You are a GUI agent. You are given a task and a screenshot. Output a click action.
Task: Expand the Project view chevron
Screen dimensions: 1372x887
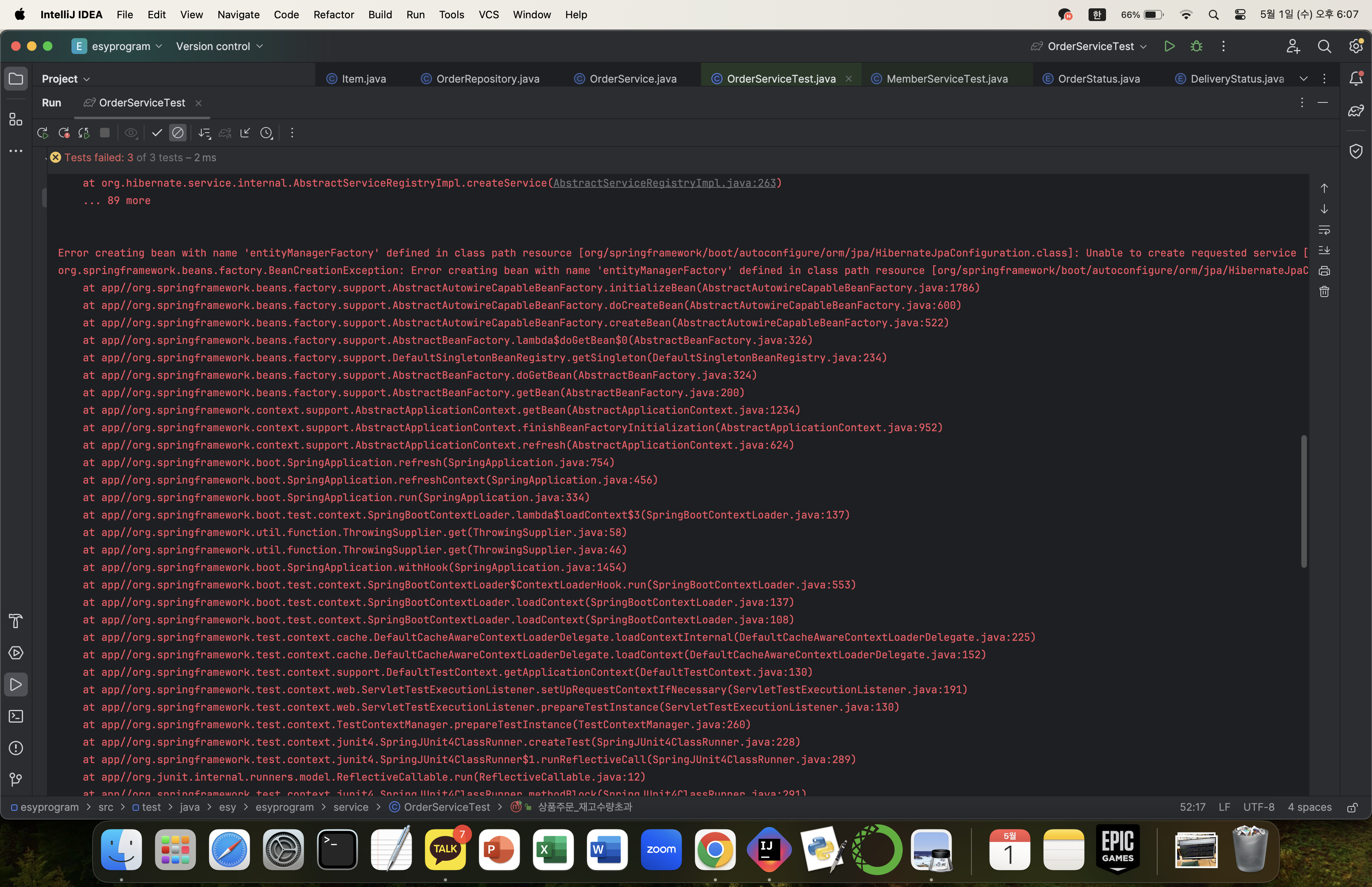point(87,79)
